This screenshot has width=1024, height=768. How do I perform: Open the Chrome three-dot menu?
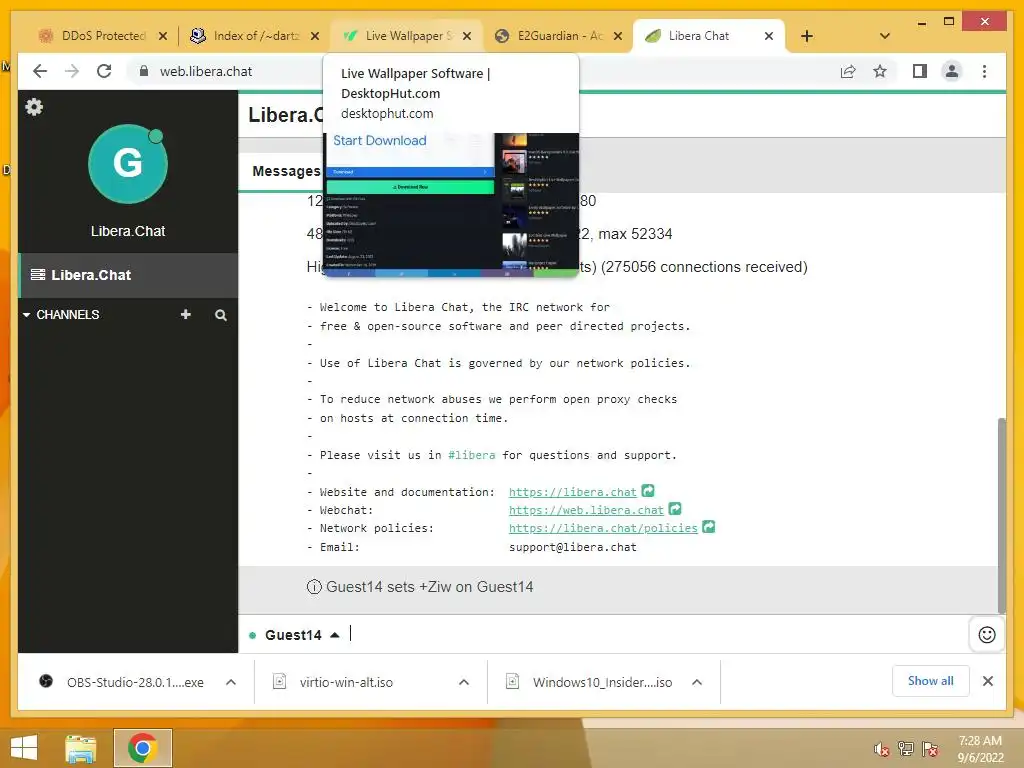[x=984, y=71]
